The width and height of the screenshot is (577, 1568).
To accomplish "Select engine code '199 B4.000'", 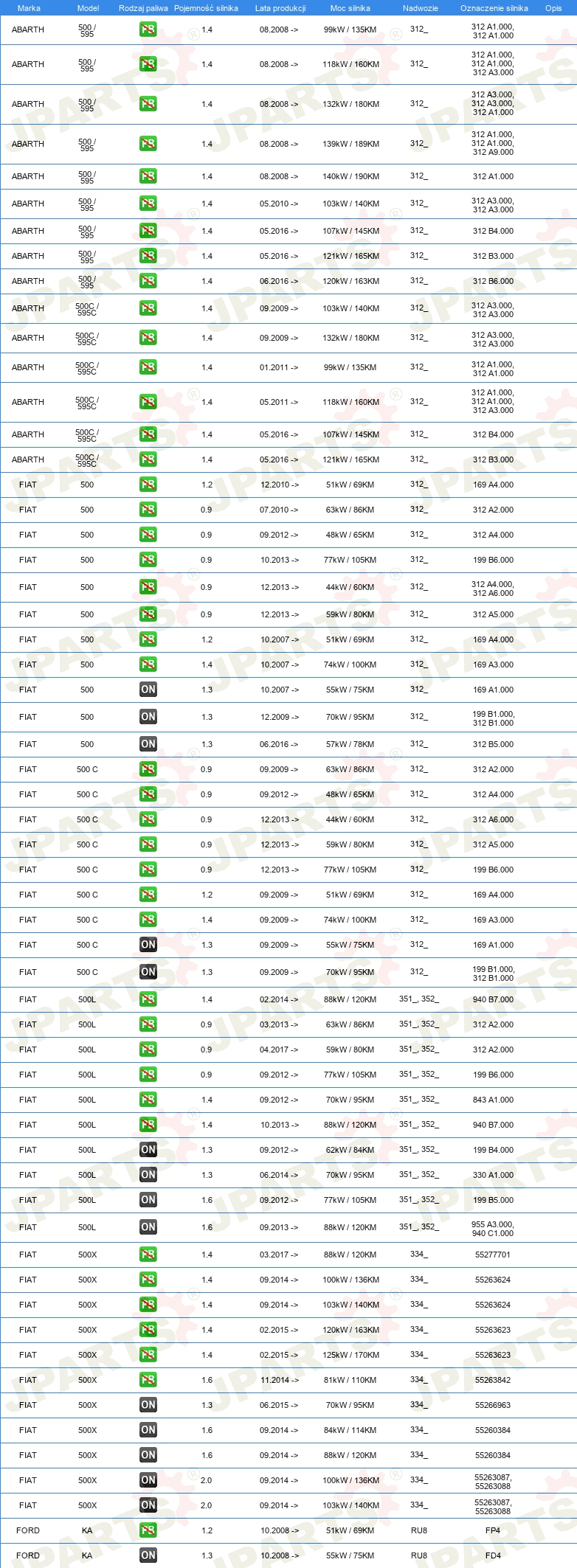I will (x=493, y=1150).
